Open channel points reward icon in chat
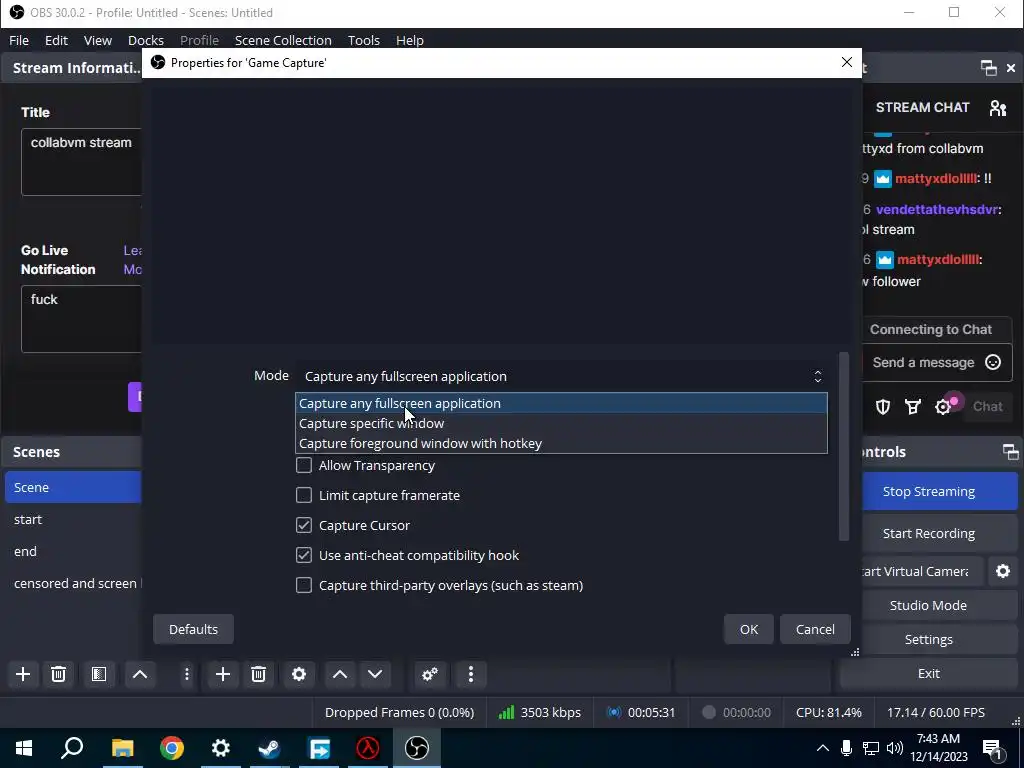 click(x=913, y=407)
